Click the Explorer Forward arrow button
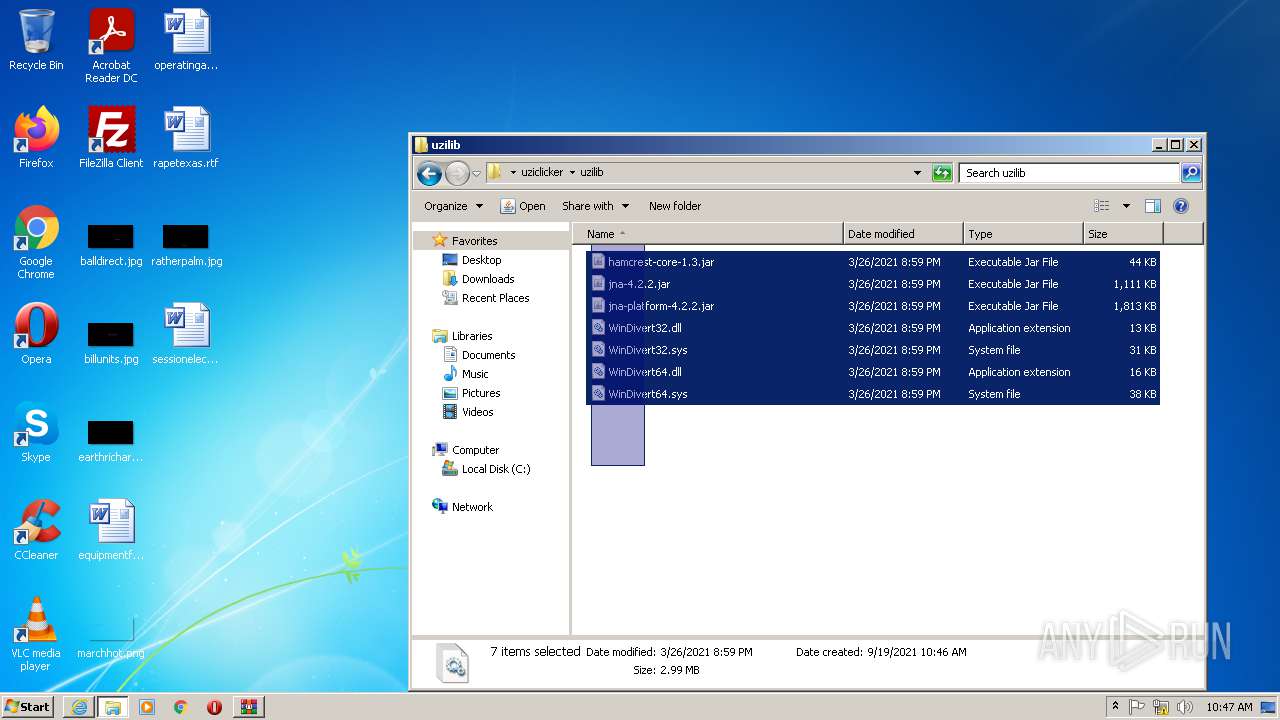 (457, 173)
